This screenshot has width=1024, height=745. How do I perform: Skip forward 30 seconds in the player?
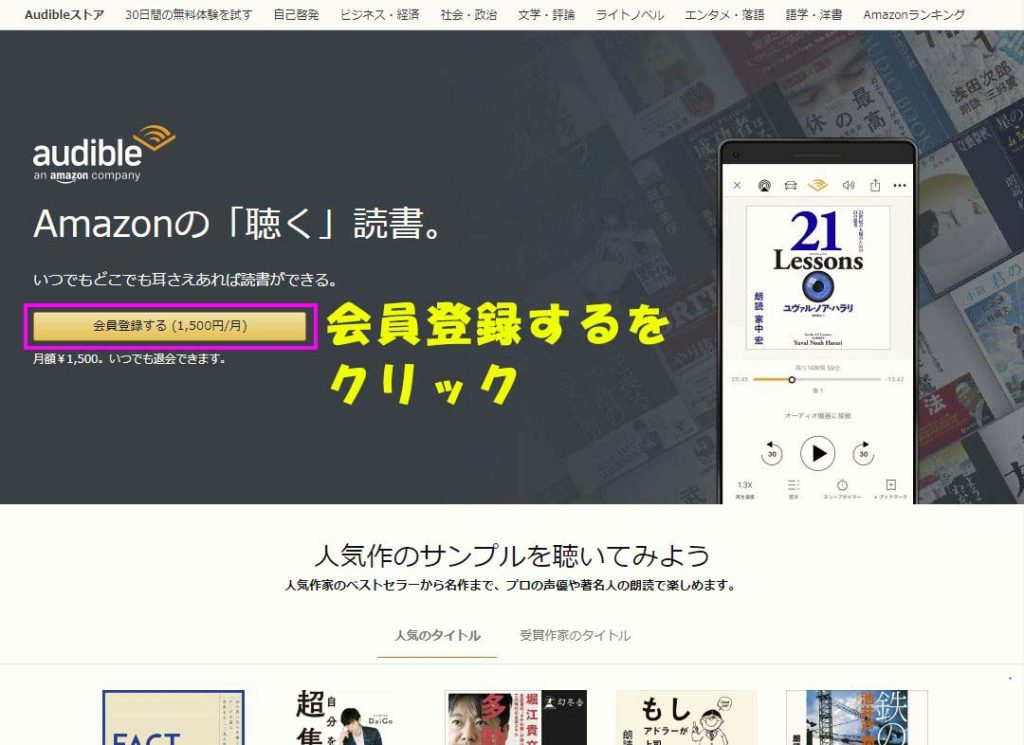click(863, 453)
